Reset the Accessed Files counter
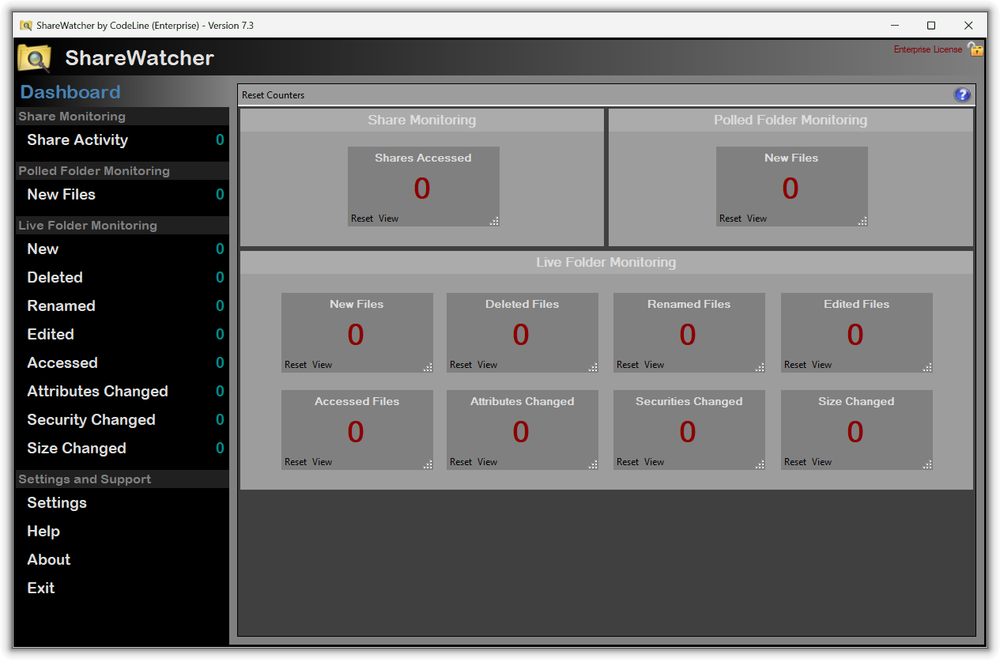The height and width of the screenshot is (660, 1000). click(295, 462)
